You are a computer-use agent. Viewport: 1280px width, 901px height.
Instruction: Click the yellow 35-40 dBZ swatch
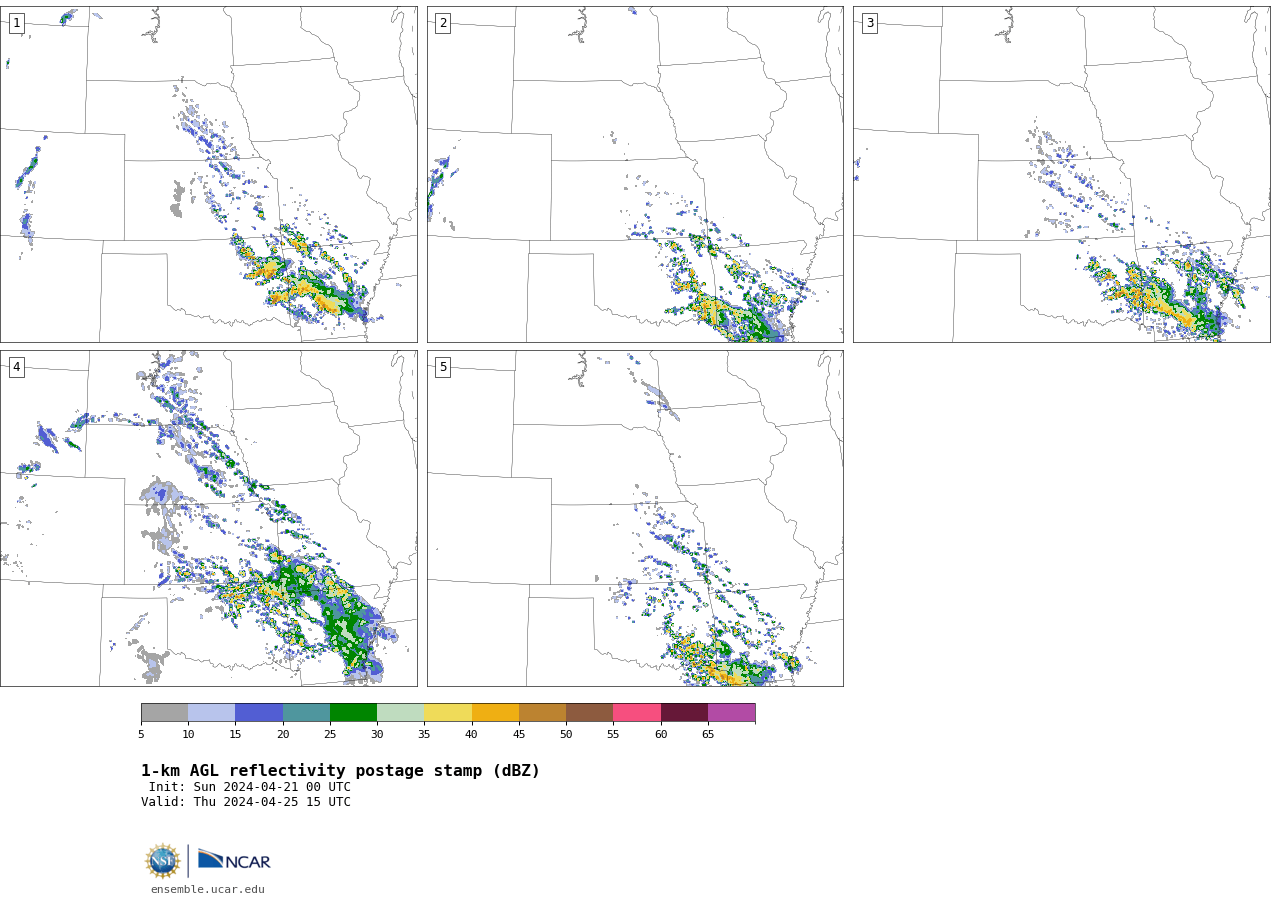click(x=448, y=713)
